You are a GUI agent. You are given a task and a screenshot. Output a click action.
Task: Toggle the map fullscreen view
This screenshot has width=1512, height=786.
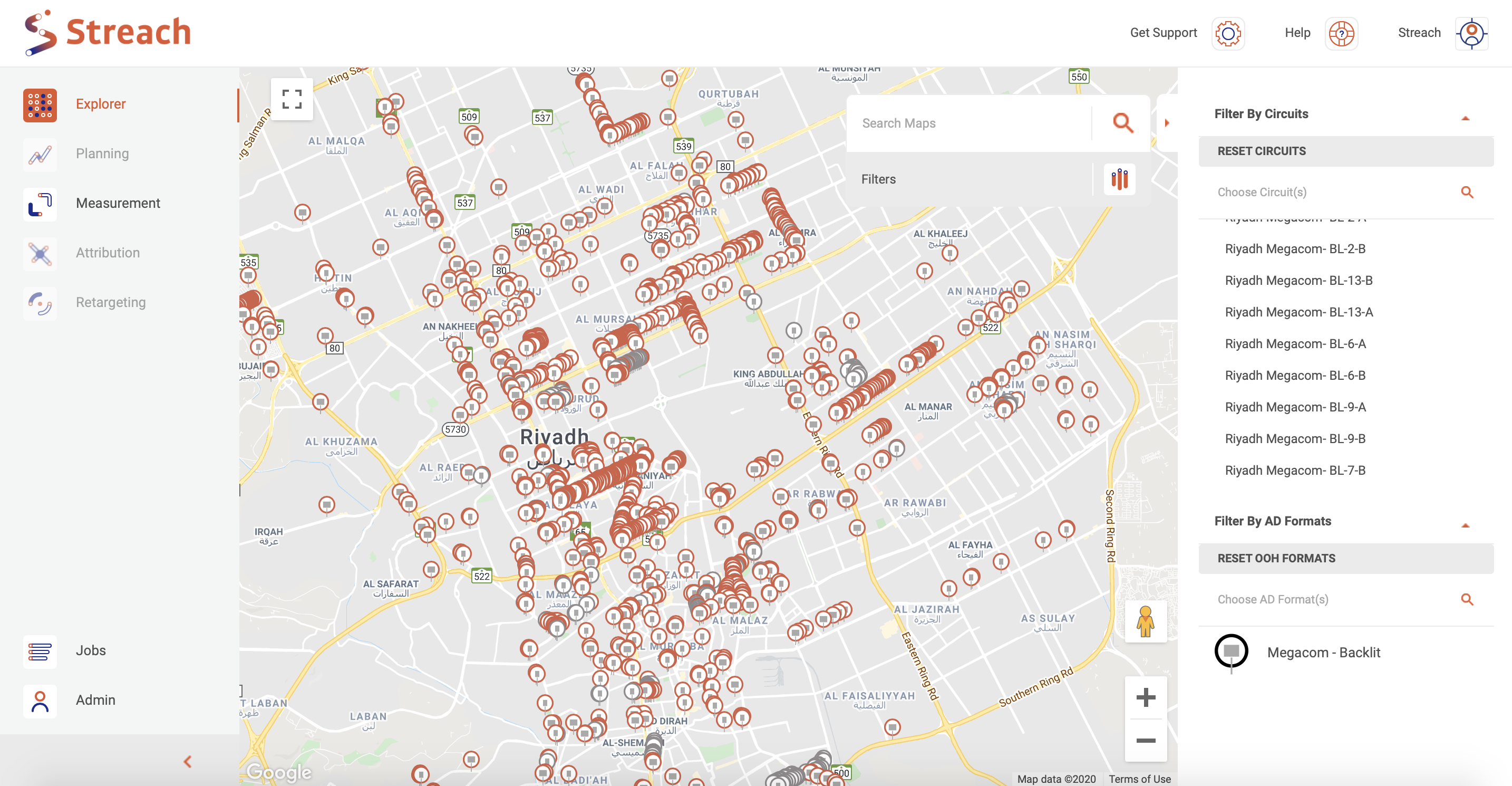(292, 99)
